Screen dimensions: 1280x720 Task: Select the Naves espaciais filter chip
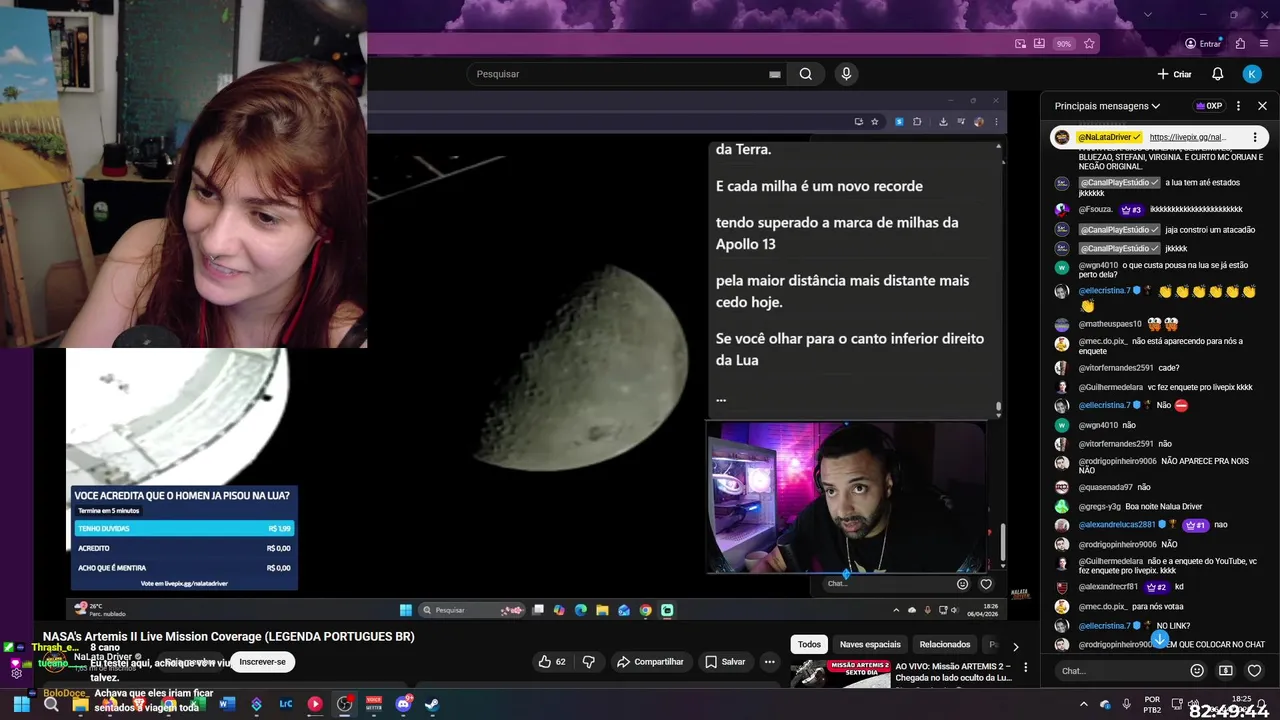[x=870, y=645]
